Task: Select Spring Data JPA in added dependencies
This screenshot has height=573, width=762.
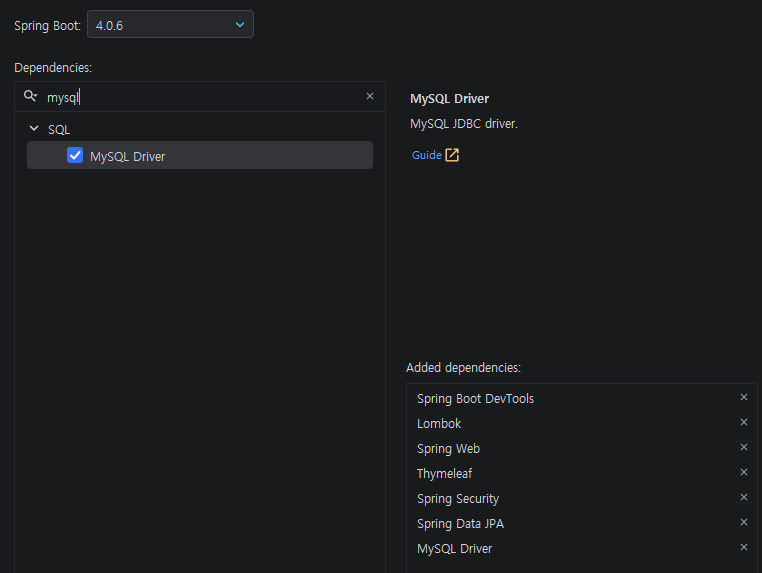Action: pyautogui.click(x=460, y=524)
